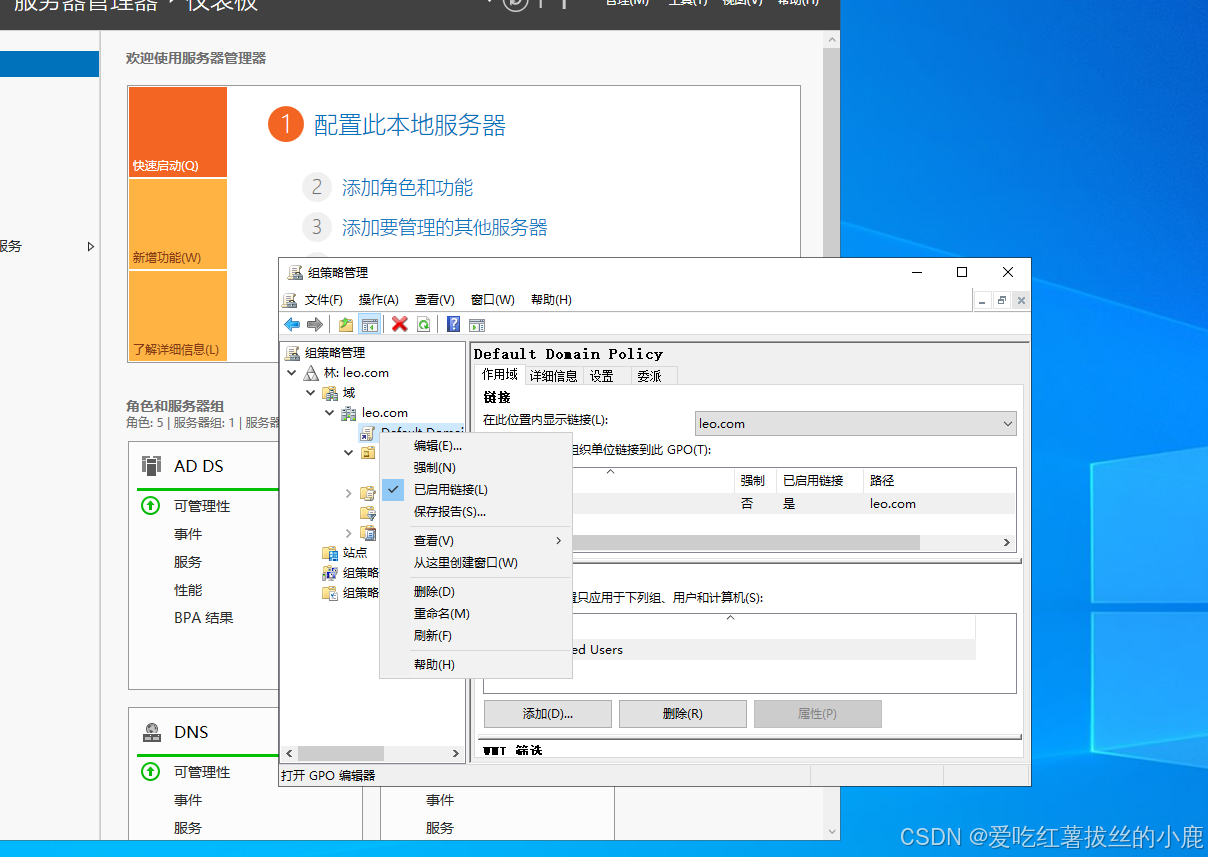Collapse the 林: leo.com tree node
This screenshot has height=857, width=1208.
292,373
